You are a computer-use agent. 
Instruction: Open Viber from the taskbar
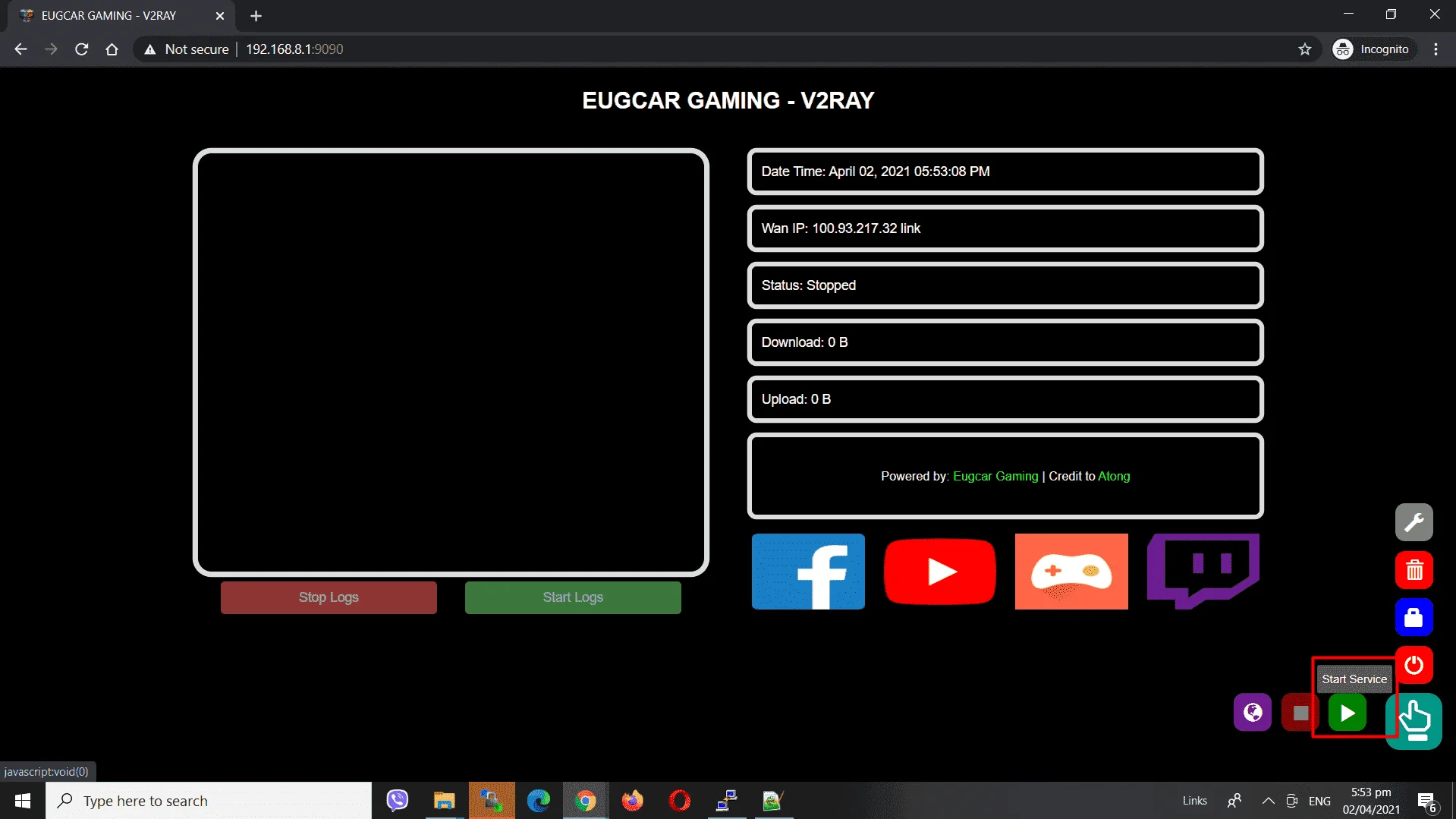coord(397,801)
